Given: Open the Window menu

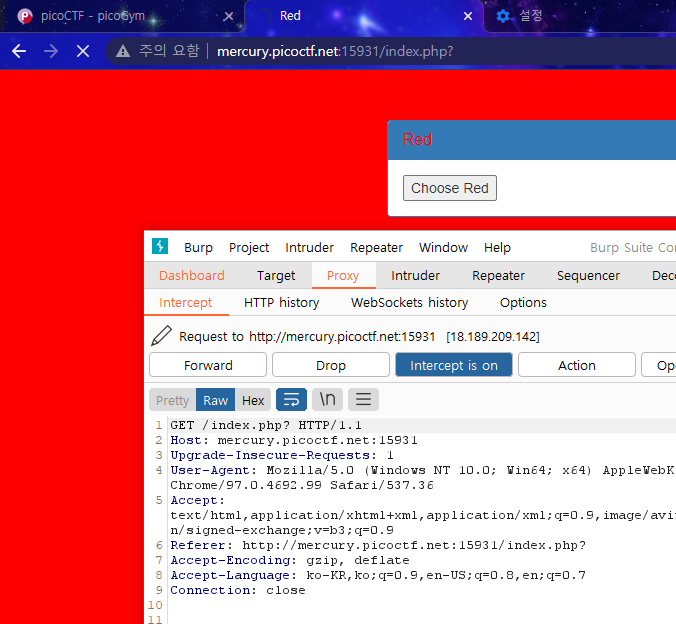Looking at the screenshot, I should click(443, 248).
